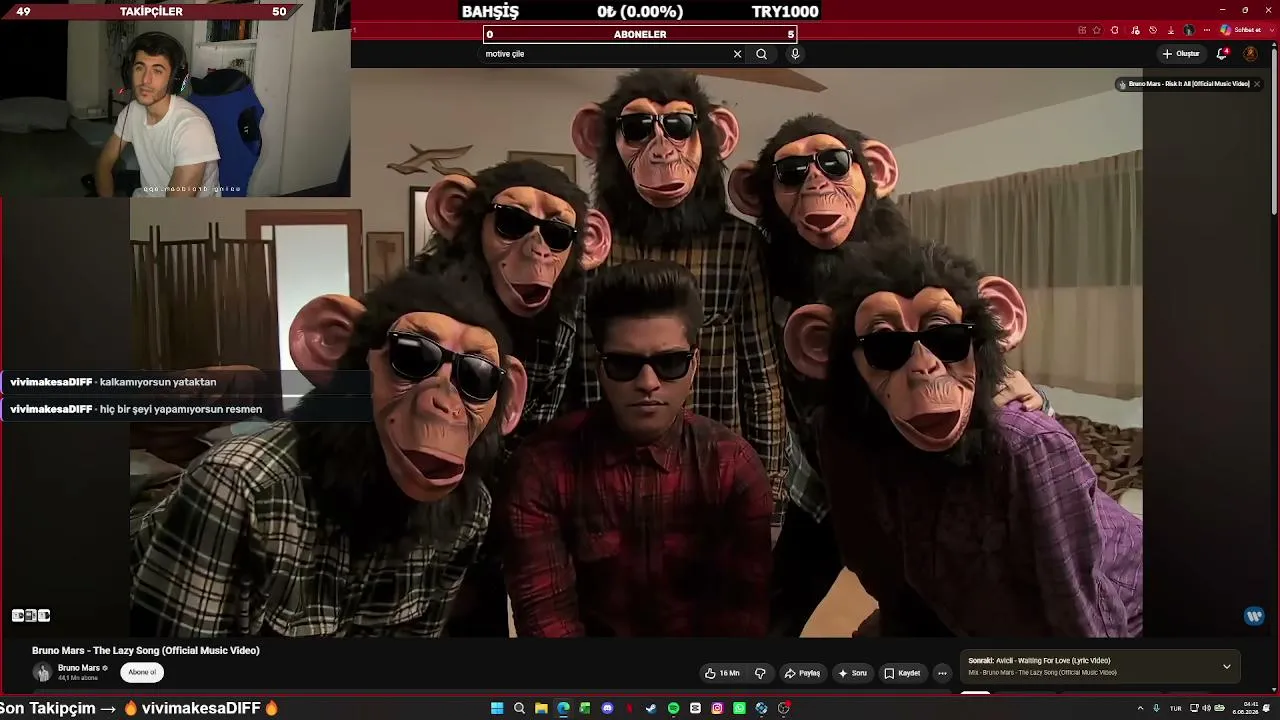
Task: Open YouTube notifications bell
Action: point(1222,54)
